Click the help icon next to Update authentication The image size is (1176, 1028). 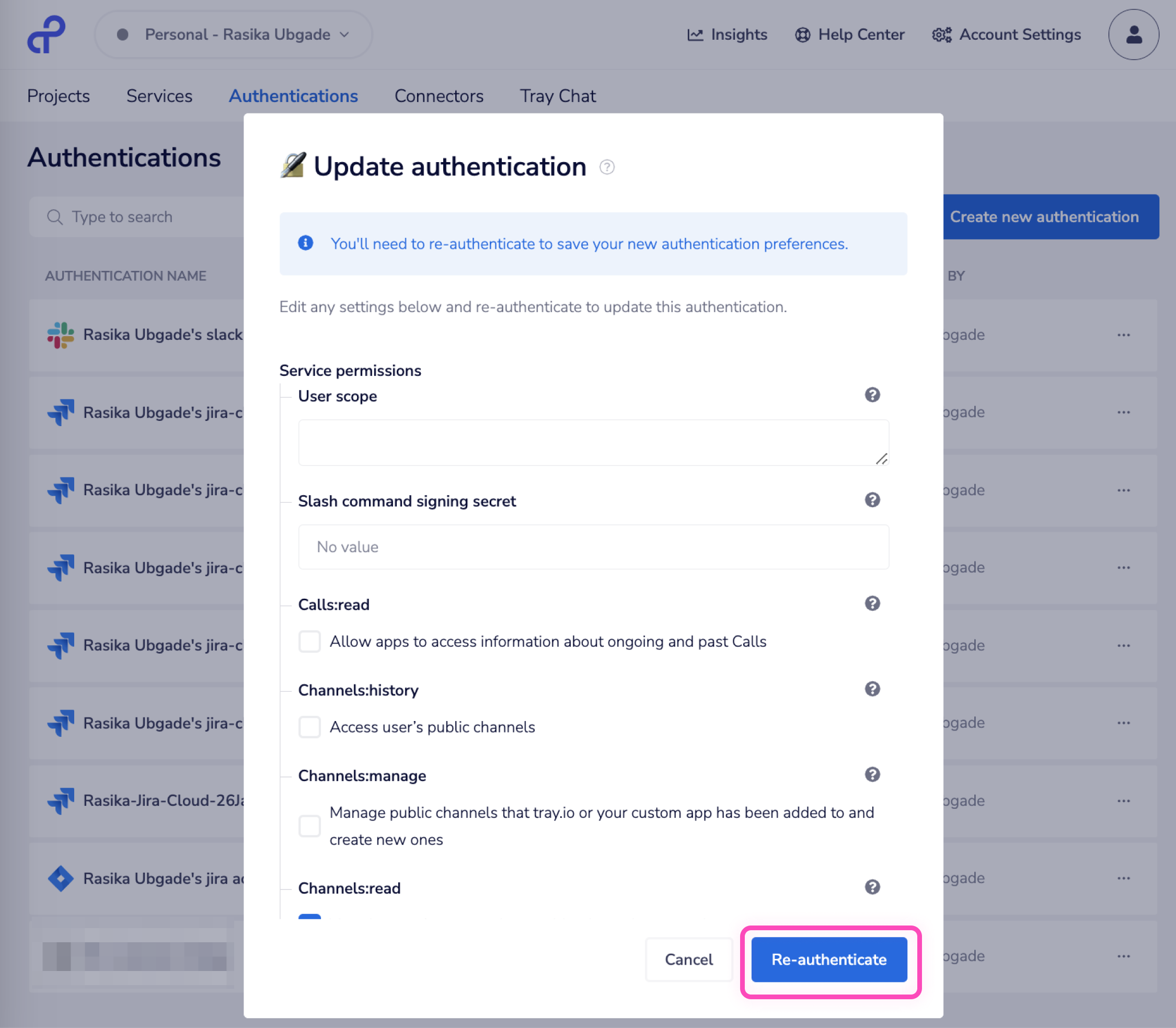pyautogui.click(x=607, y=167)
